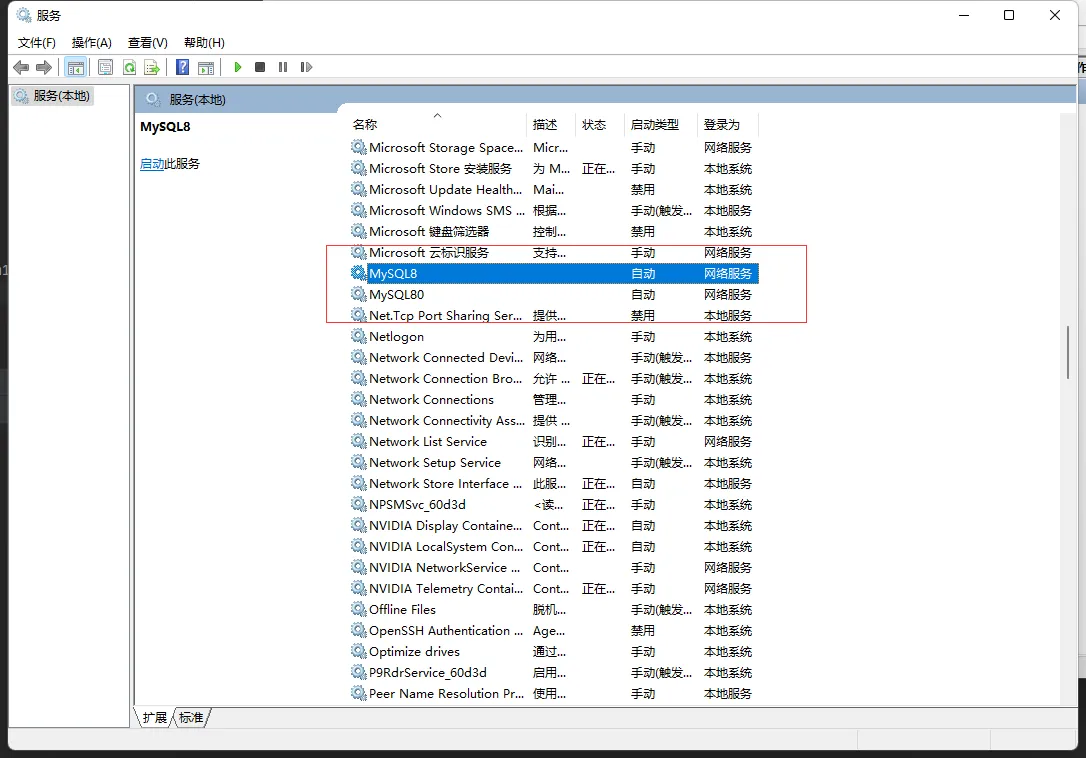
Task: Sort by the 登录为 column header
Action: [x=728, y=125]
